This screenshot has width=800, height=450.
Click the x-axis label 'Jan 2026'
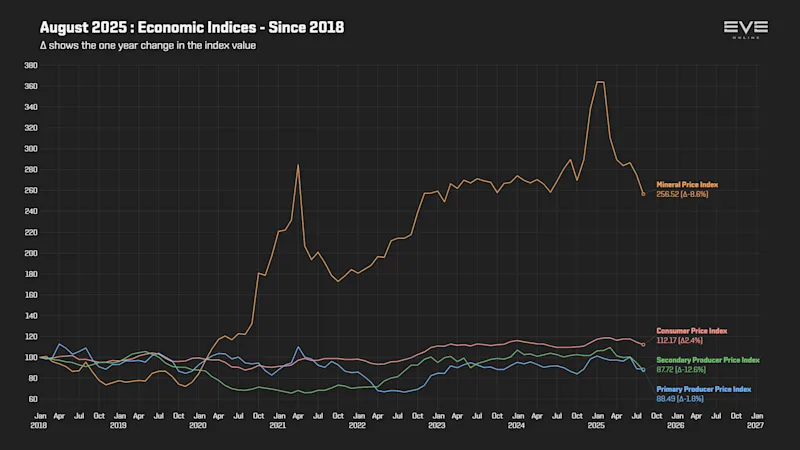pos(676,421)
